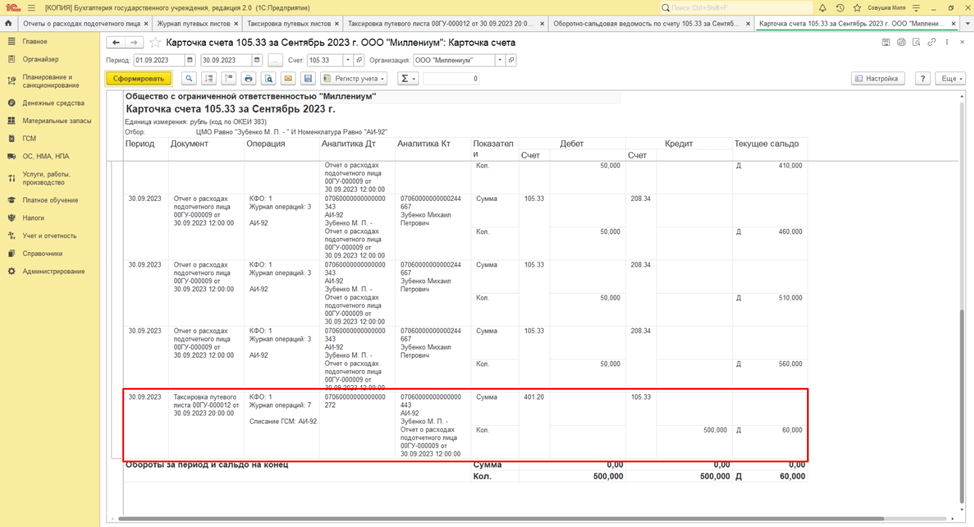
Task: Open account 105.33 link icon
Action: tap(358, 60)
